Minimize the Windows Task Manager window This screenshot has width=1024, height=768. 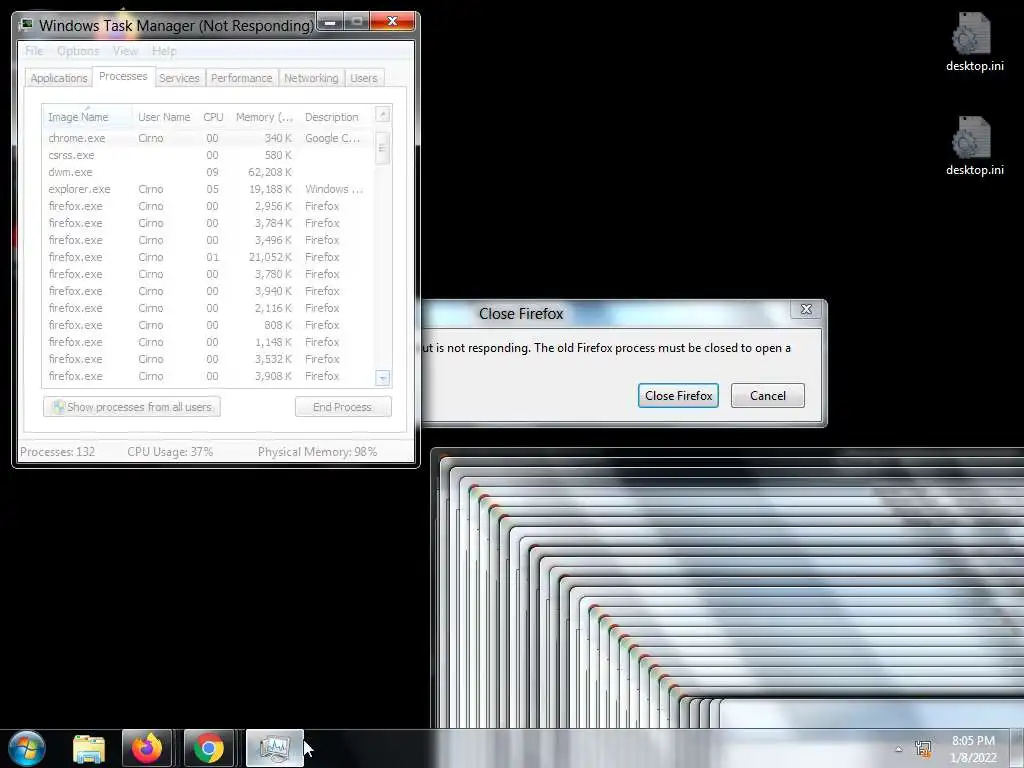[x=330, y=22]
